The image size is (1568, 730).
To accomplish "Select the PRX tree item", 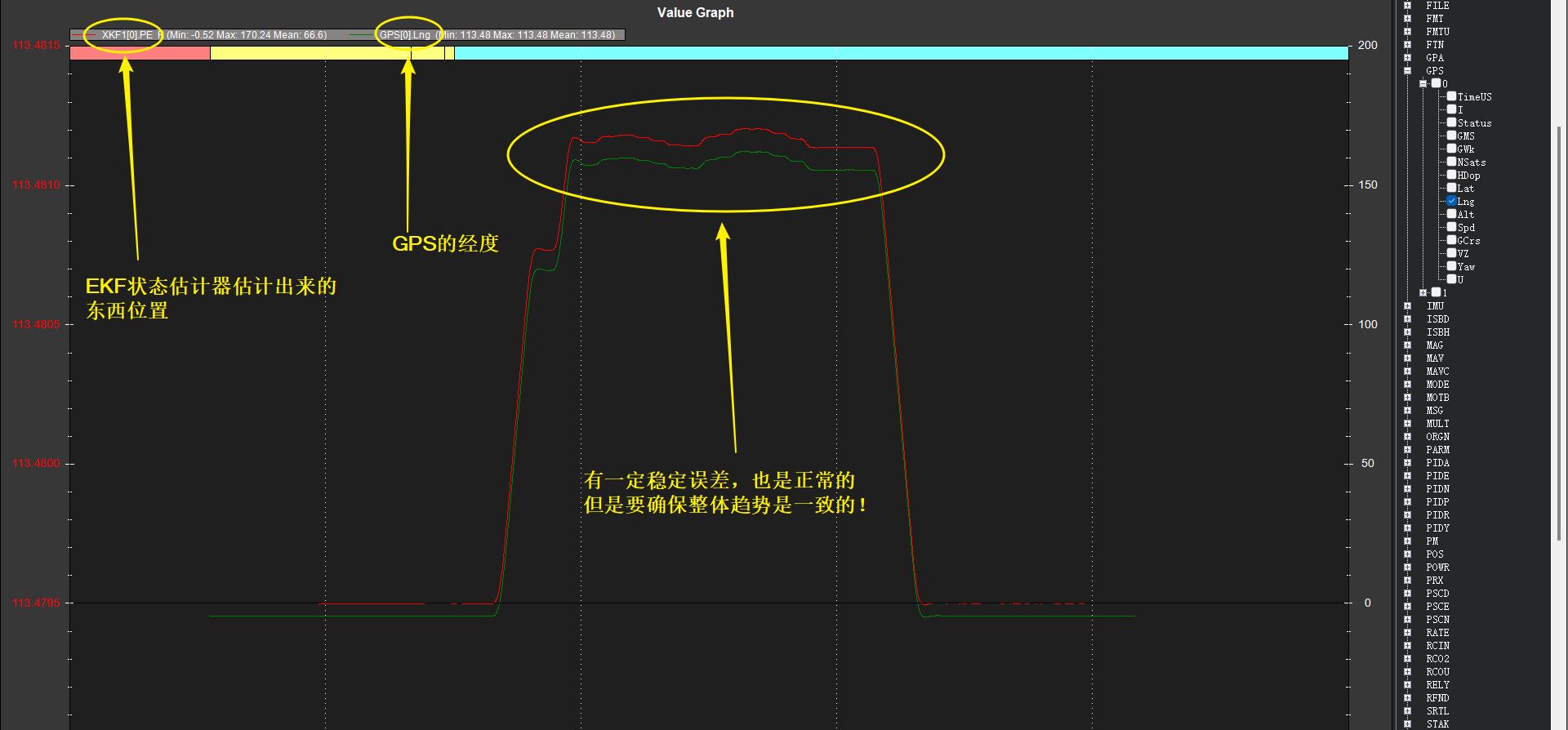I will pyautogui.click(x=1435, y=581).
